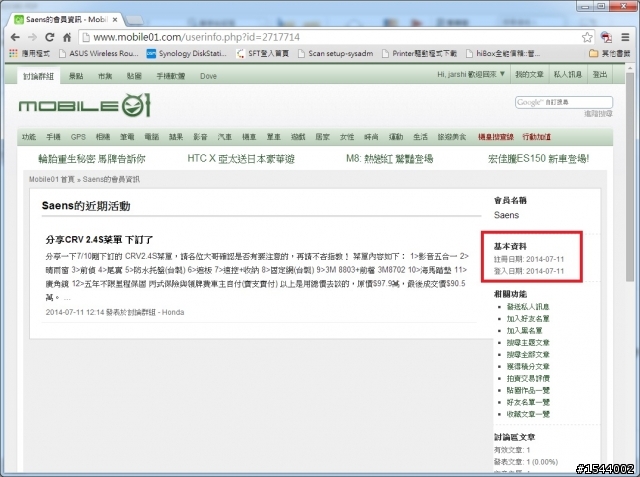Click the page vertical scrollbar thumb
The width and height of the screenshot is (640, 477).
click(x=630, y=177)
